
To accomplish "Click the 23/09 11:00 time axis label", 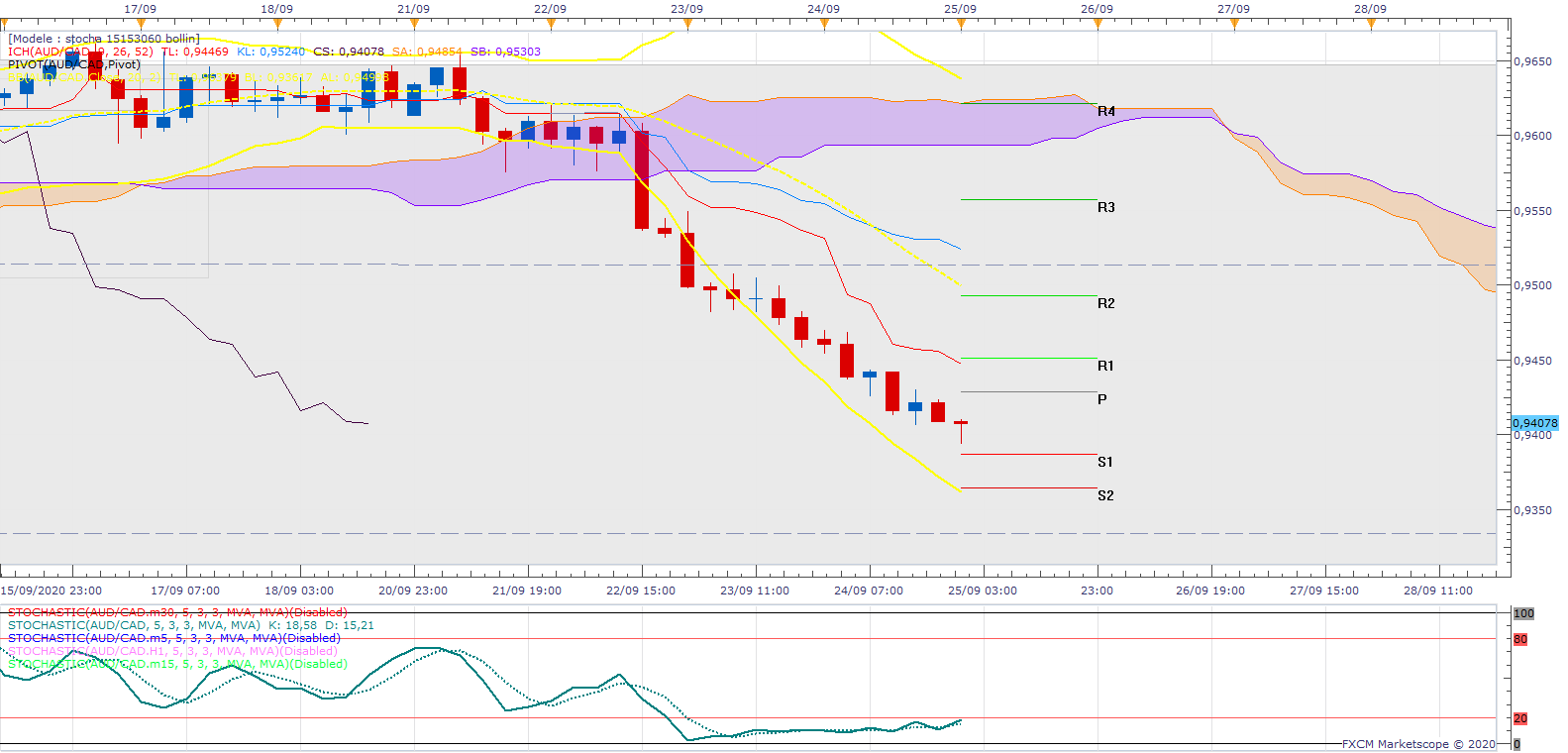I will [755, 591].
